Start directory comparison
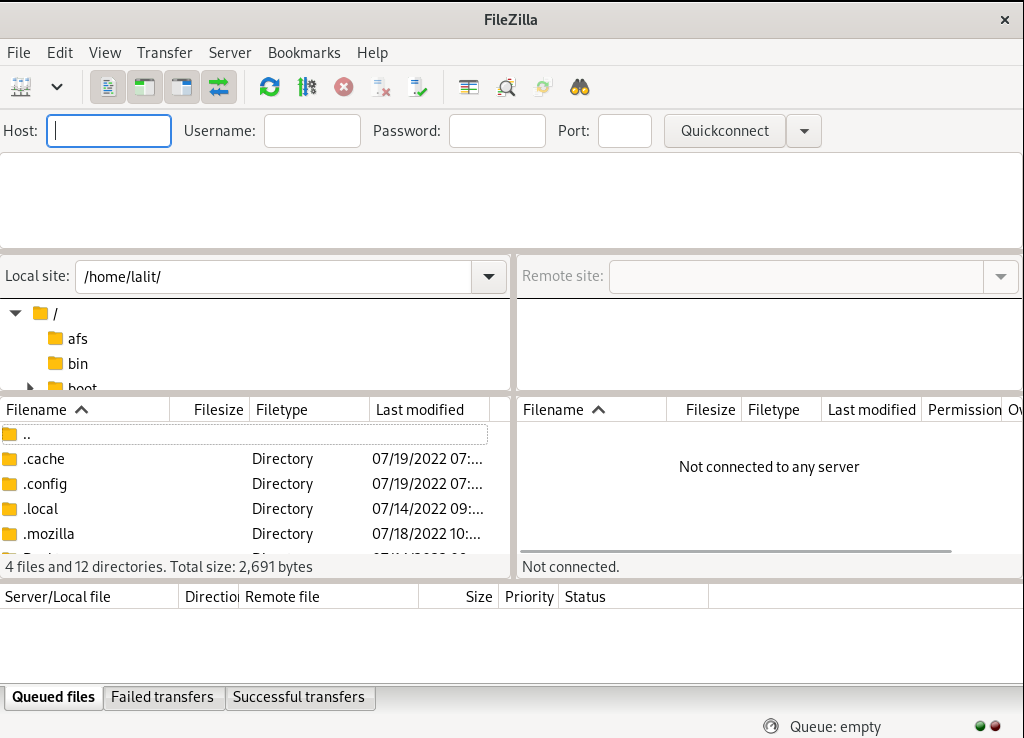Image resolution: width=1024 pixels, height=738 pixels. 507,87
